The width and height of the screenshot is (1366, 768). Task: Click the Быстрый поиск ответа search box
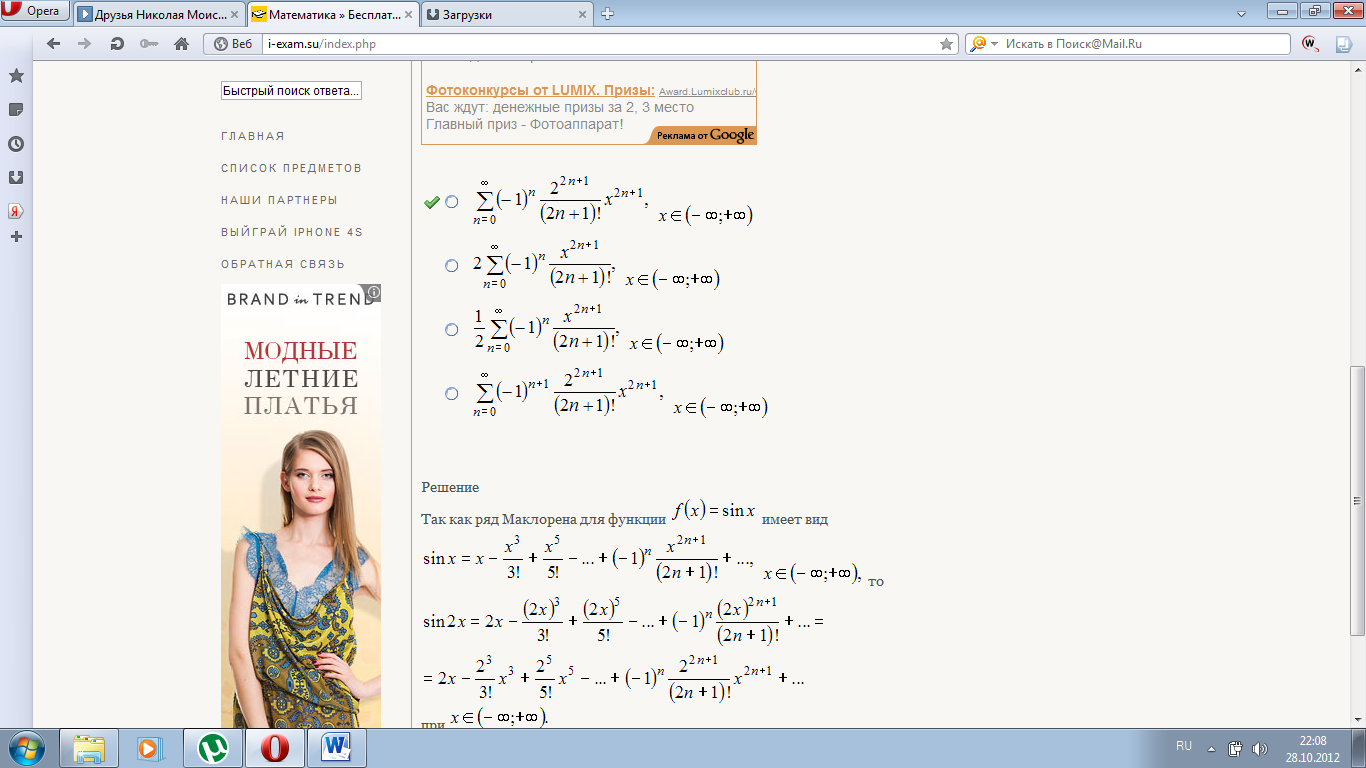click(x=291, y=91)
